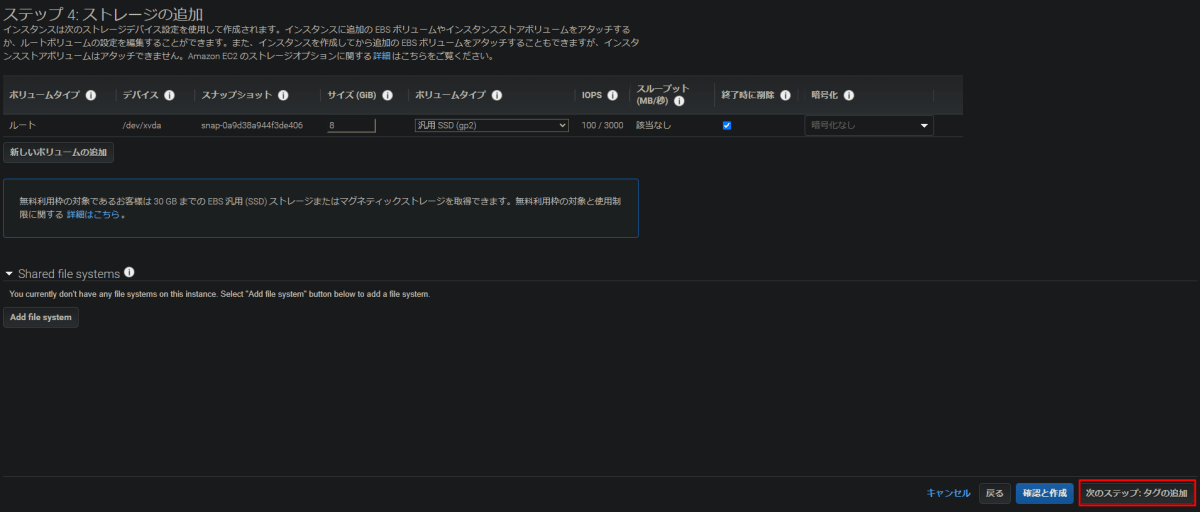Click the 確認と作成 button
This screenshot has height=512, width=1200.
tap(1044, 493)
